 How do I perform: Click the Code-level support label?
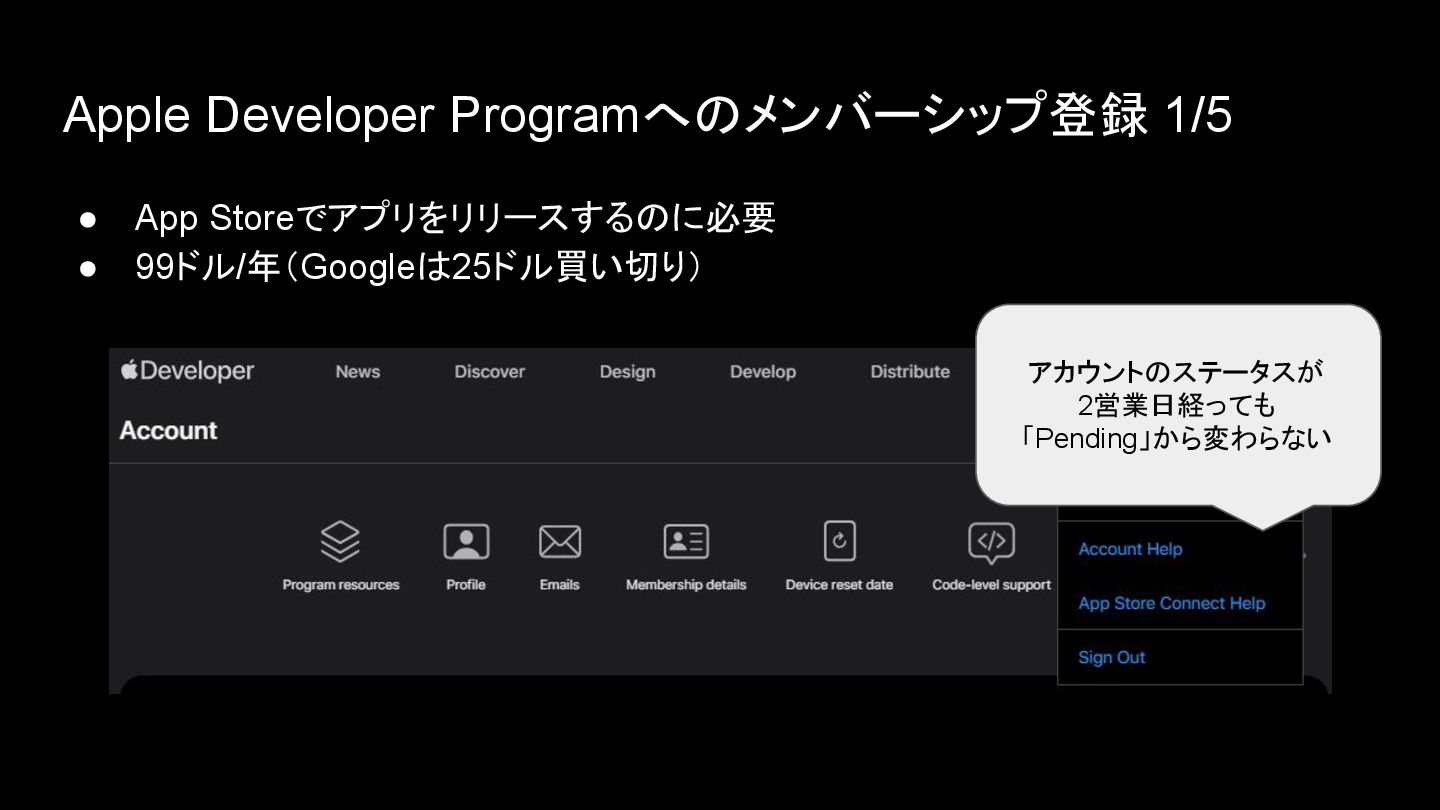click(x=991, y=585)
